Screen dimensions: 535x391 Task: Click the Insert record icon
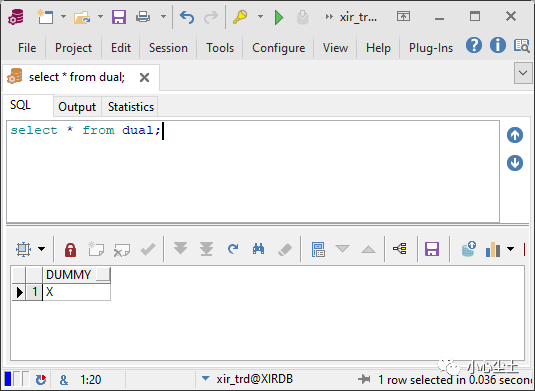(96, 249)
